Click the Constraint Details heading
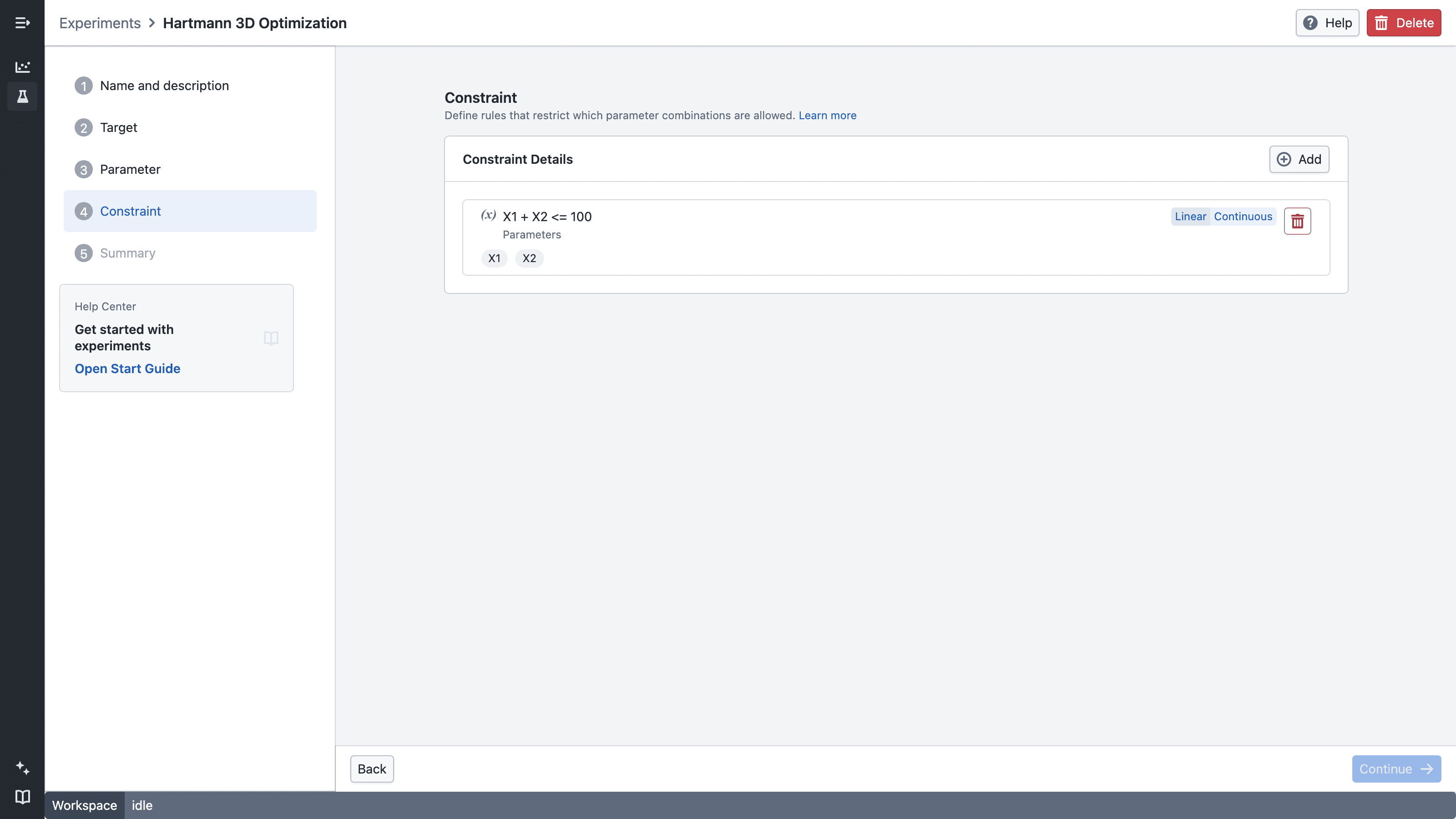This screenshot has width=1456, height=819. tap(517, 159)
